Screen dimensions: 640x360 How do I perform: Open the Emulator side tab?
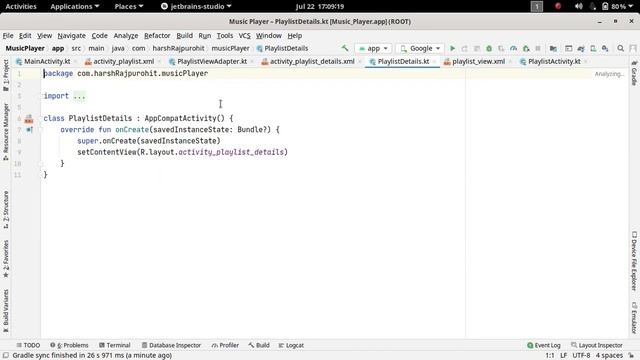(634, 318)
